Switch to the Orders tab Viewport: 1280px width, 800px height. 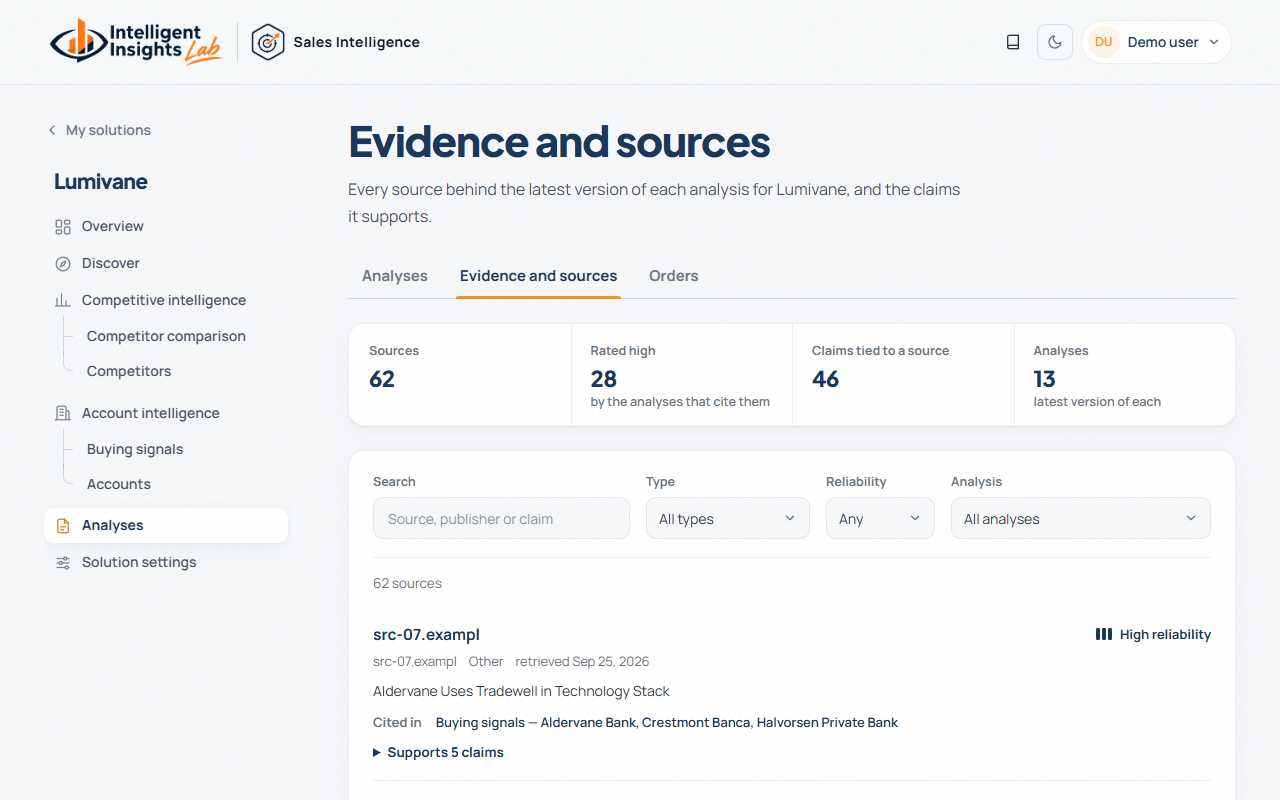674,276
